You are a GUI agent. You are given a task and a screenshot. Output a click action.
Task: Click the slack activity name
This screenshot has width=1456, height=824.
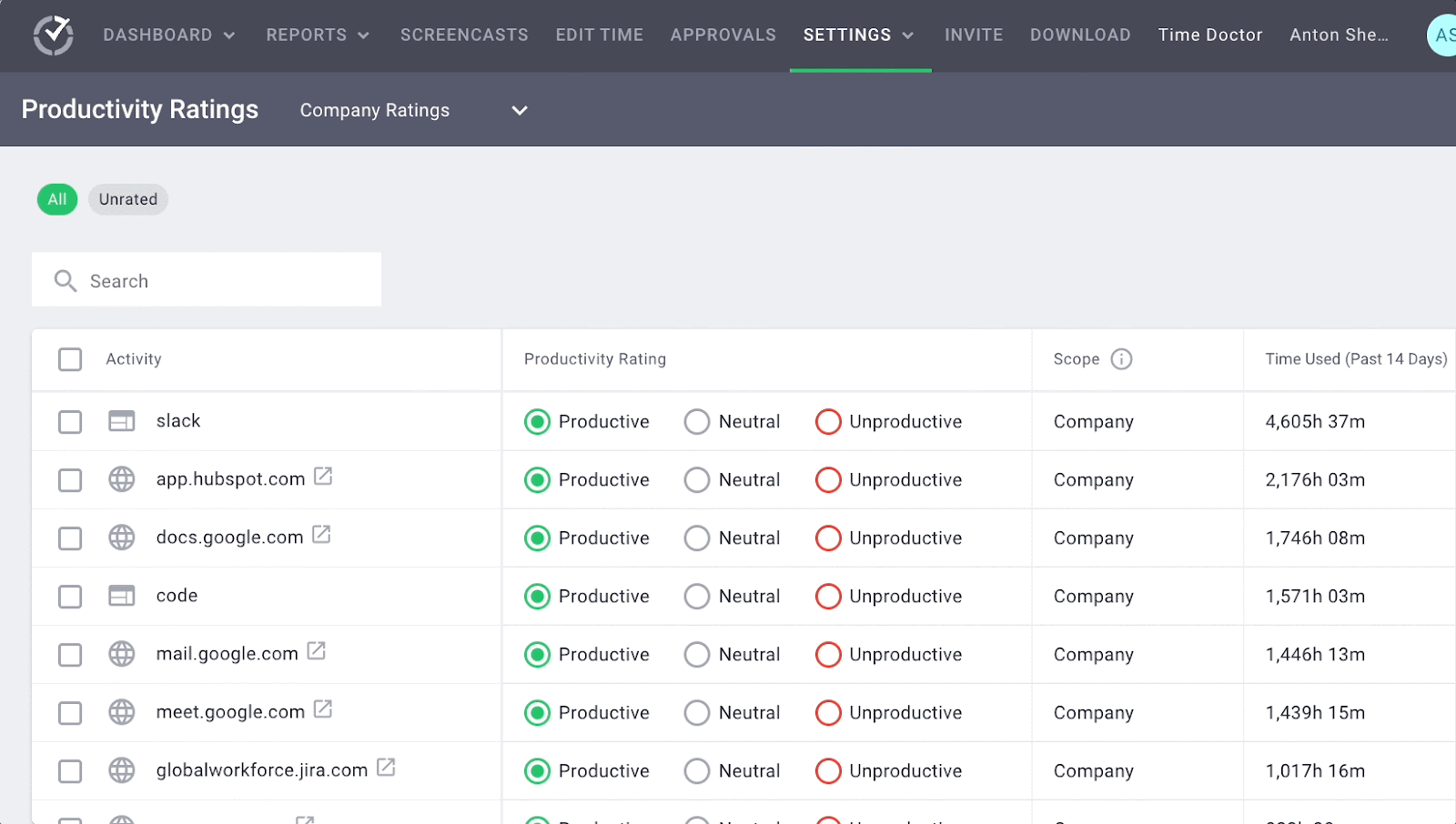178,421
